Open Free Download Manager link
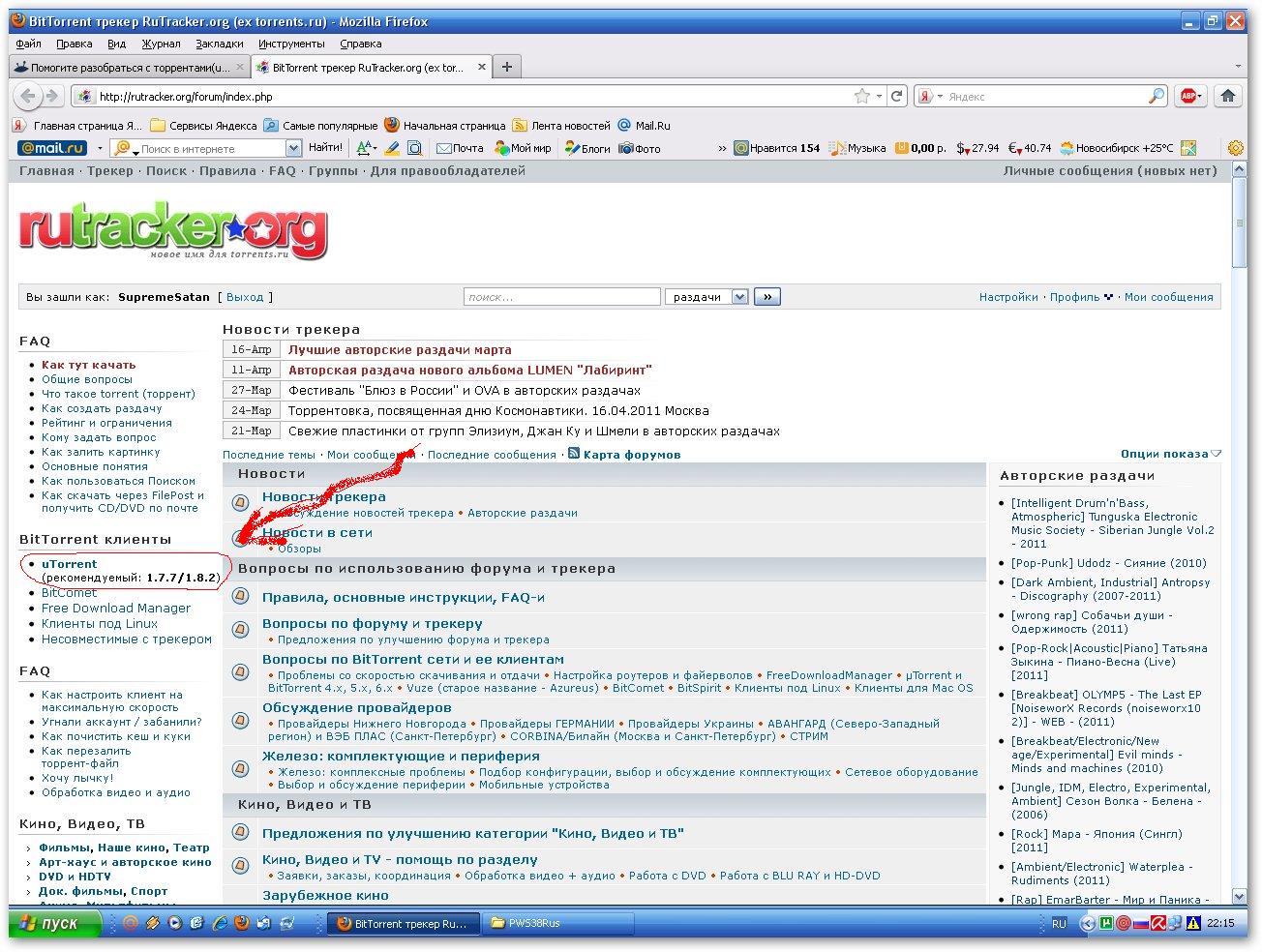The height and width of the screenshot is (952, 1262). point(116,609)
